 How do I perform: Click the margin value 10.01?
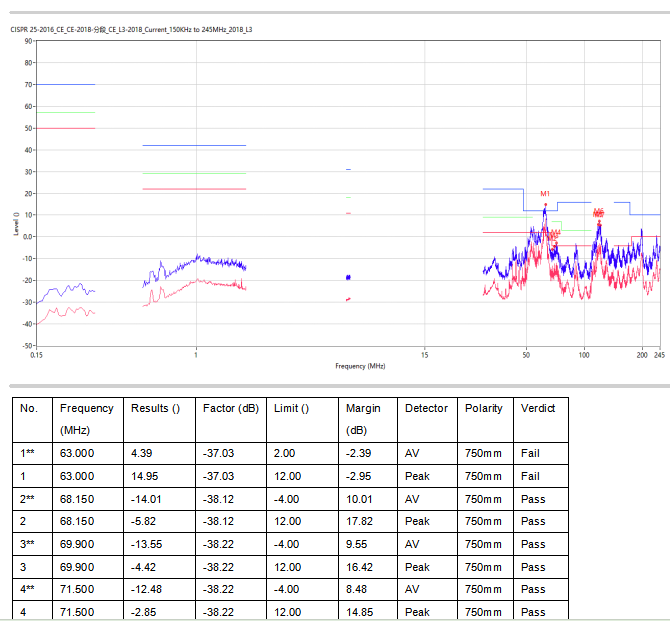(359, 499)
